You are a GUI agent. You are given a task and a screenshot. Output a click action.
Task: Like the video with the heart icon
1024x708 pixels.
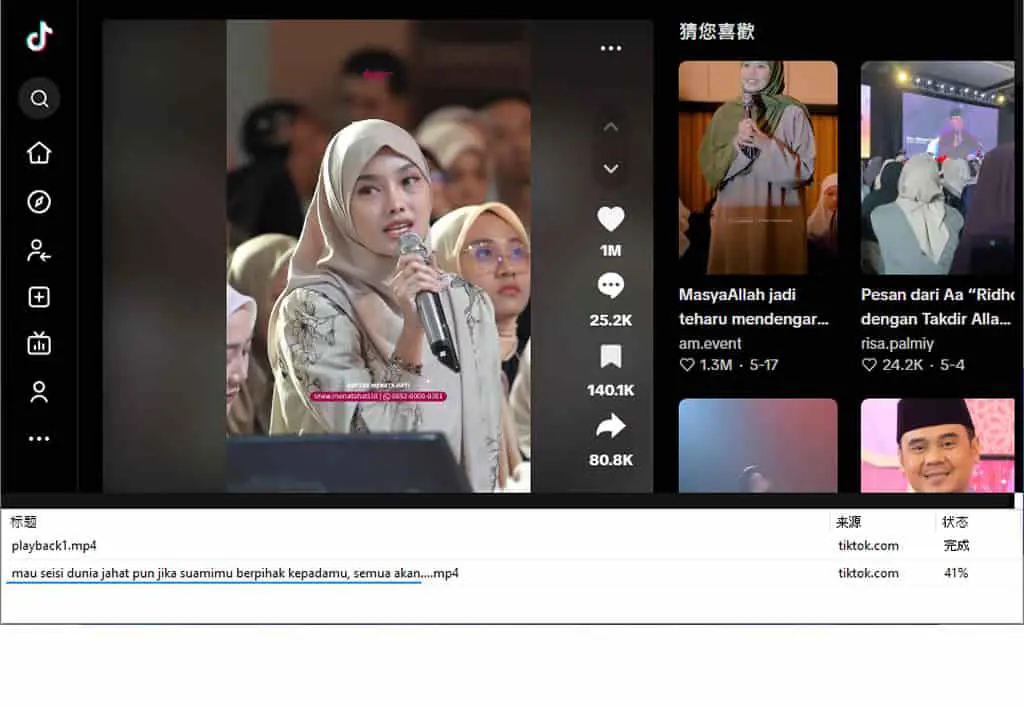point(611,219)
